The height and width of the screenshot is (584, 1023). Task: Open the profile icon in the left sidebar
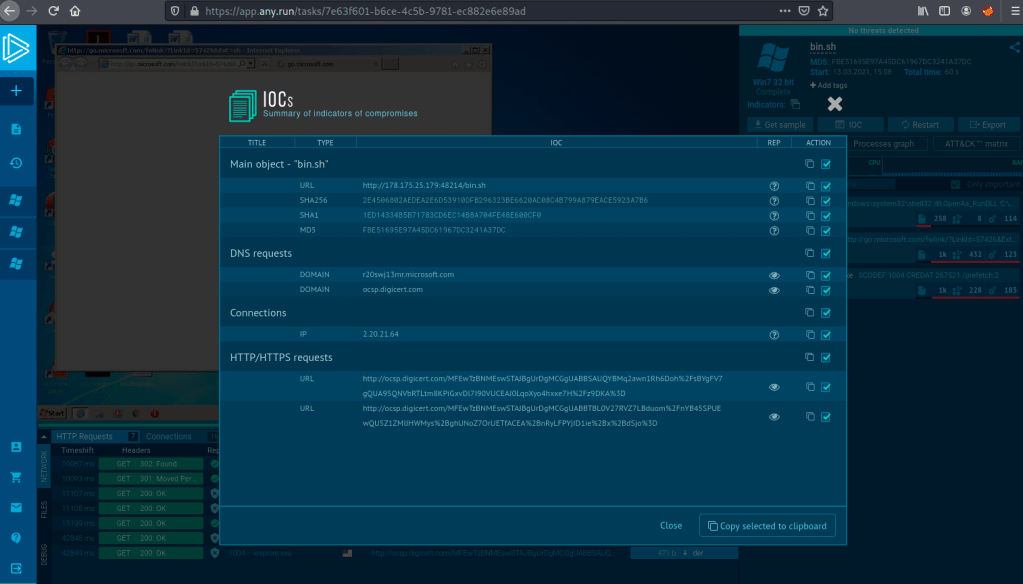[x=17, y=447]
